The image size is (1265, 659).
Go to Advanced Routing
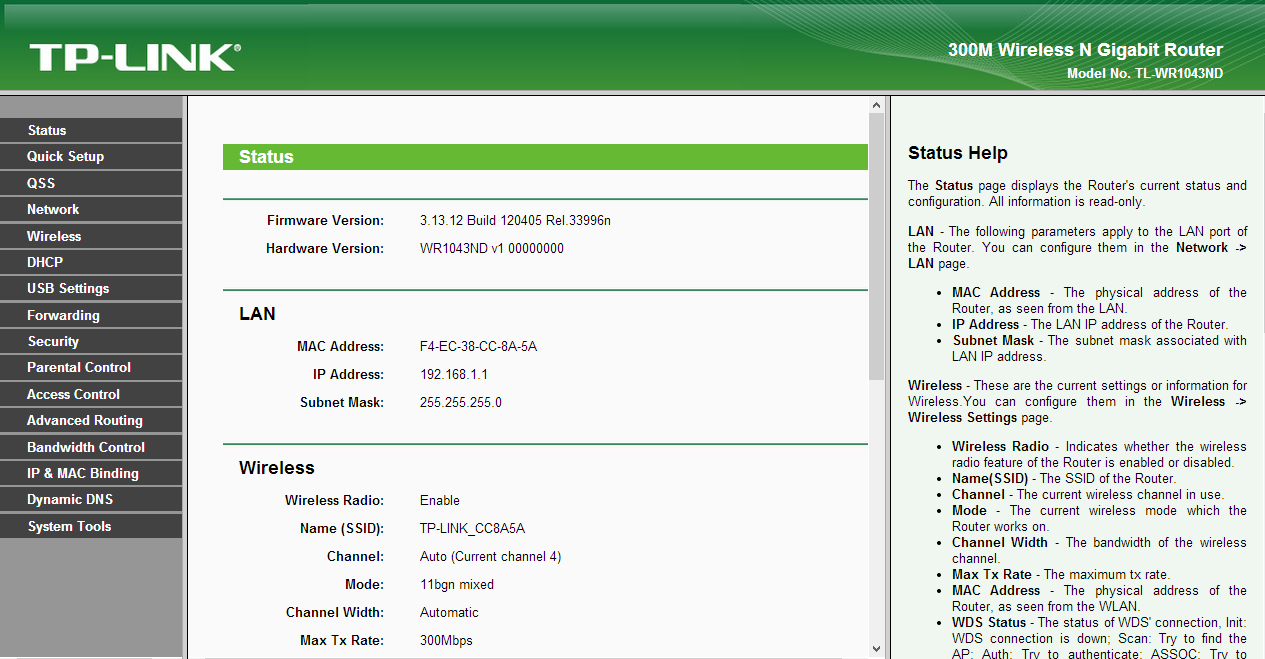click(x=91, y=420)
